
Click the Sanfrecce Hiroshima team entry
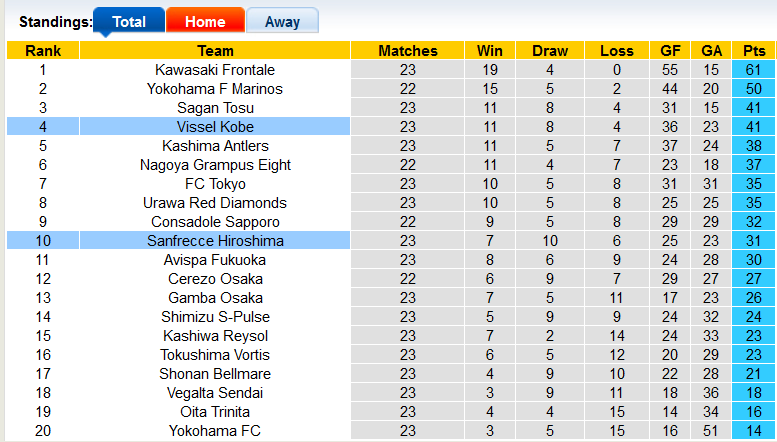click(215, 241)
